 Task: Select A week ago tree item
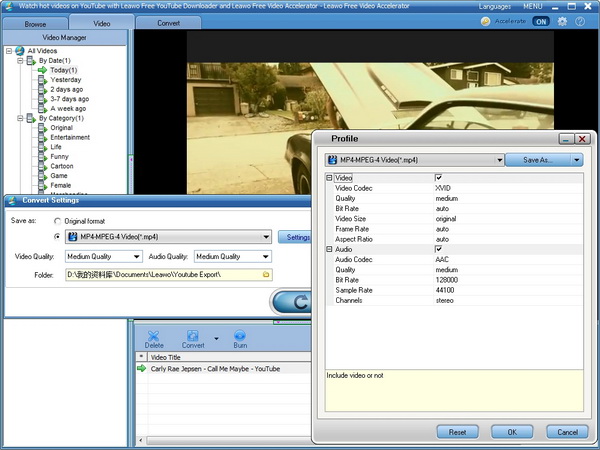pos(68,108)
